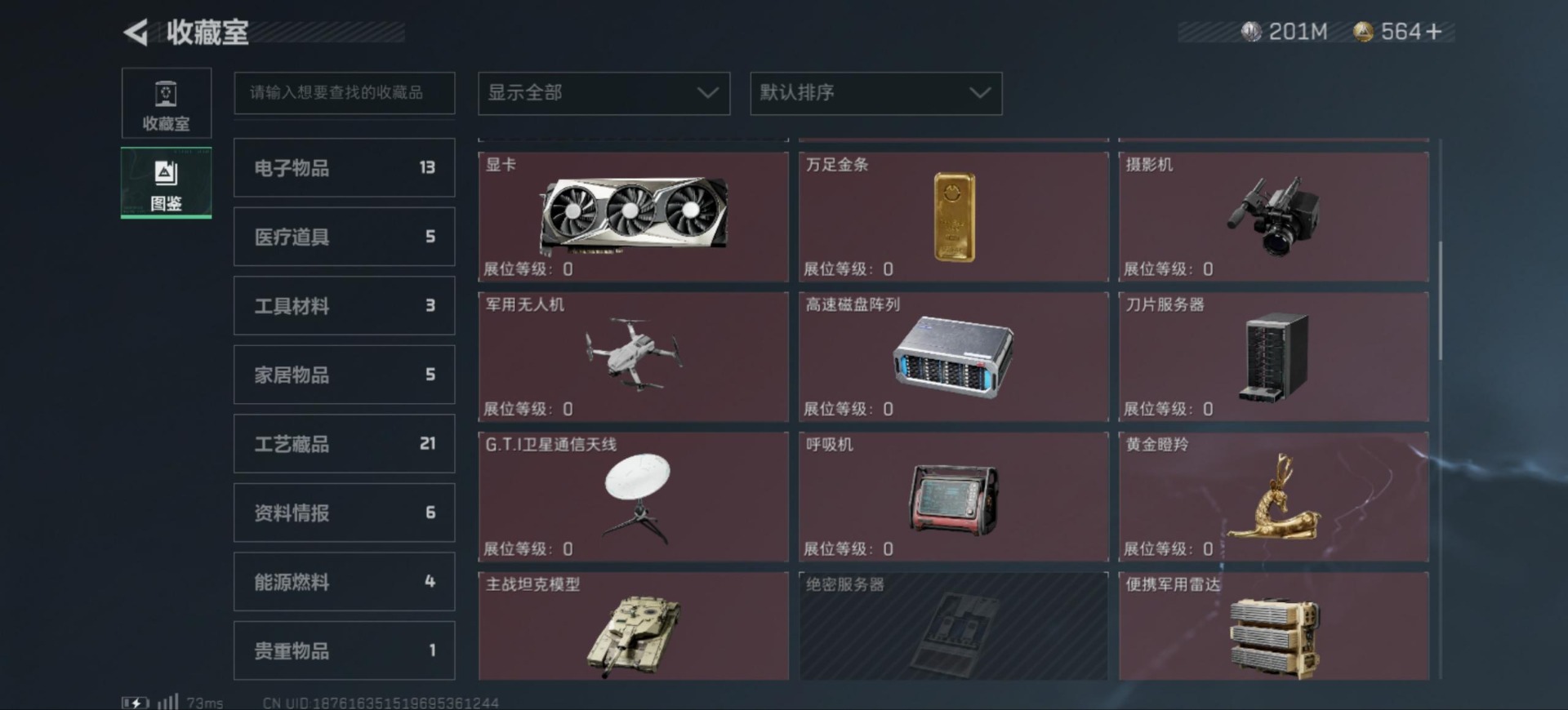Open the 黄金瞪羚 golden gazelle card

(x=1273, y=496)
